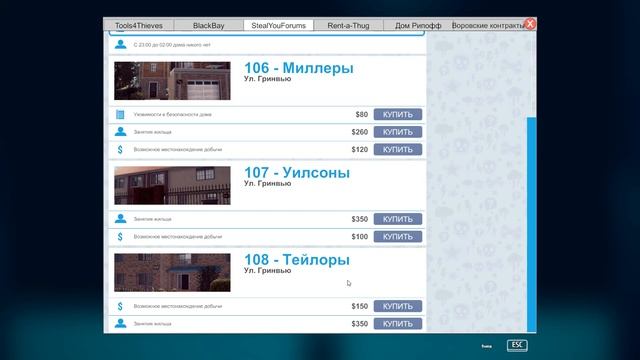Viewport: 640px width, 360px height.
Task: Buy the $120 loot location for Миллеры
Action: (x=398, y=149)
